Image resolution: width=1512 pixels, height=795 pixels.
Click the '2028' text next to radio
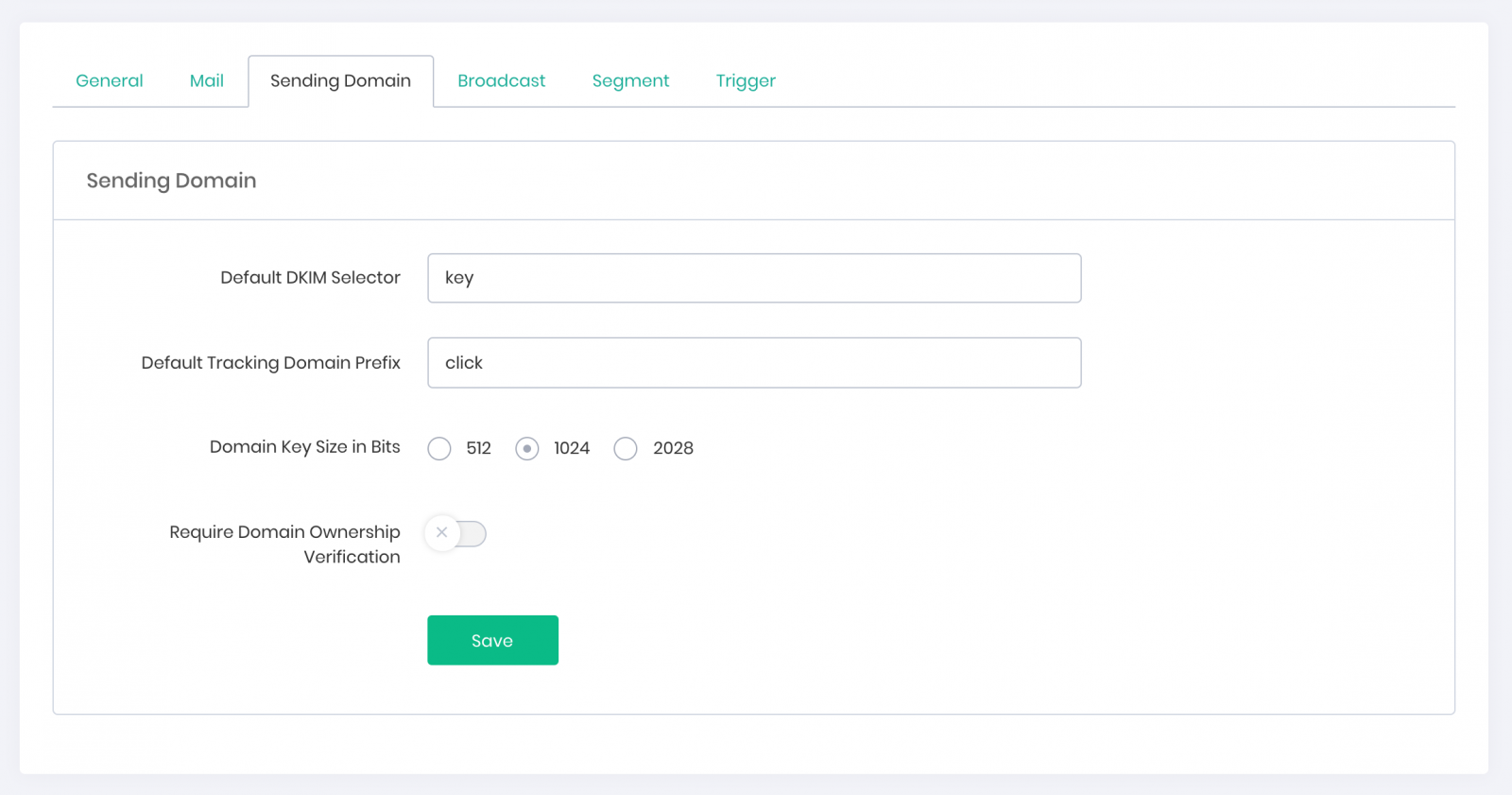[673, 448]
